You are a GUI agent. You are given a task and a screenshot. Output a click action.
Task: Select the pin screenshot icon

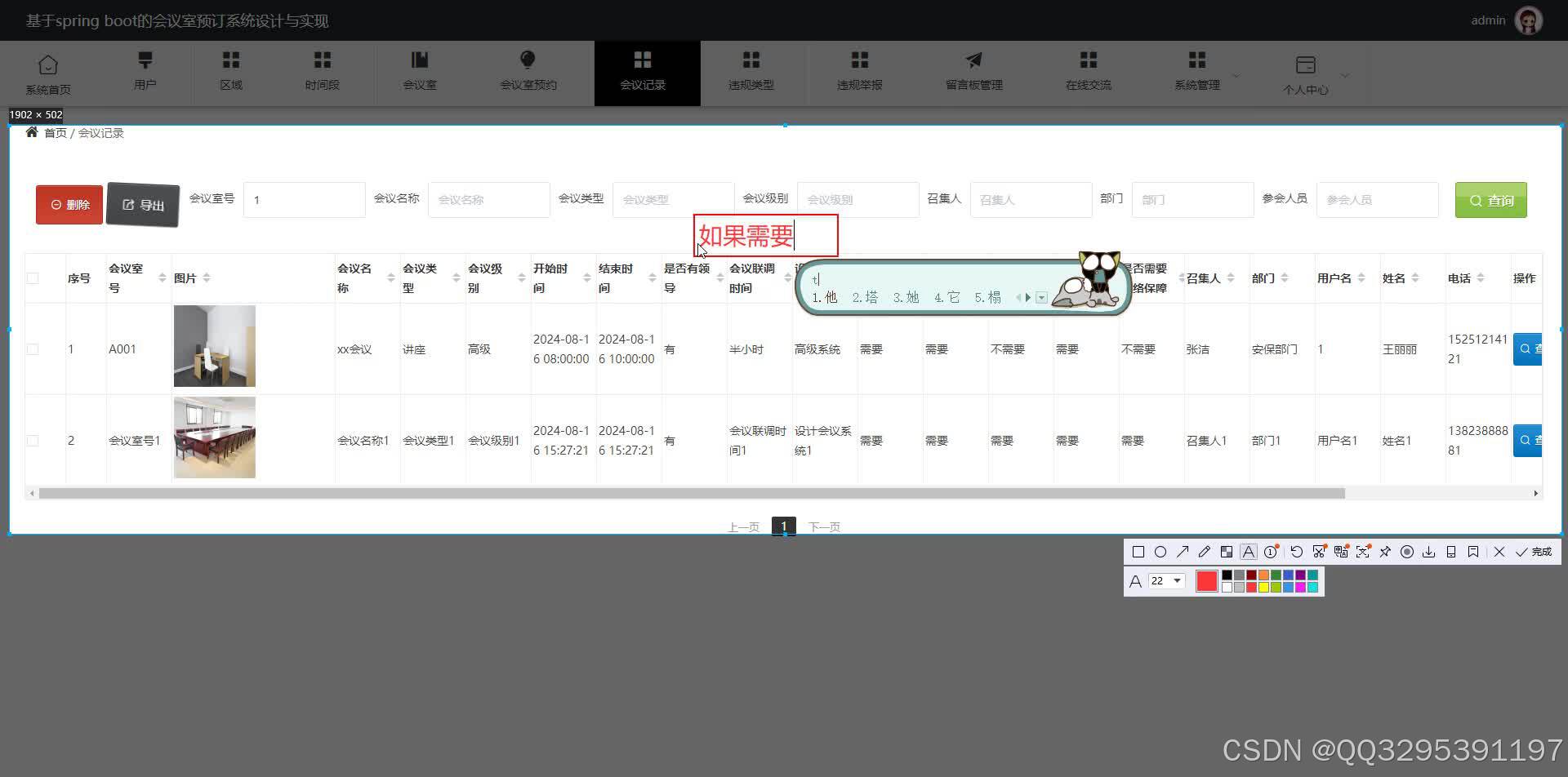(x=1385, y=552)
